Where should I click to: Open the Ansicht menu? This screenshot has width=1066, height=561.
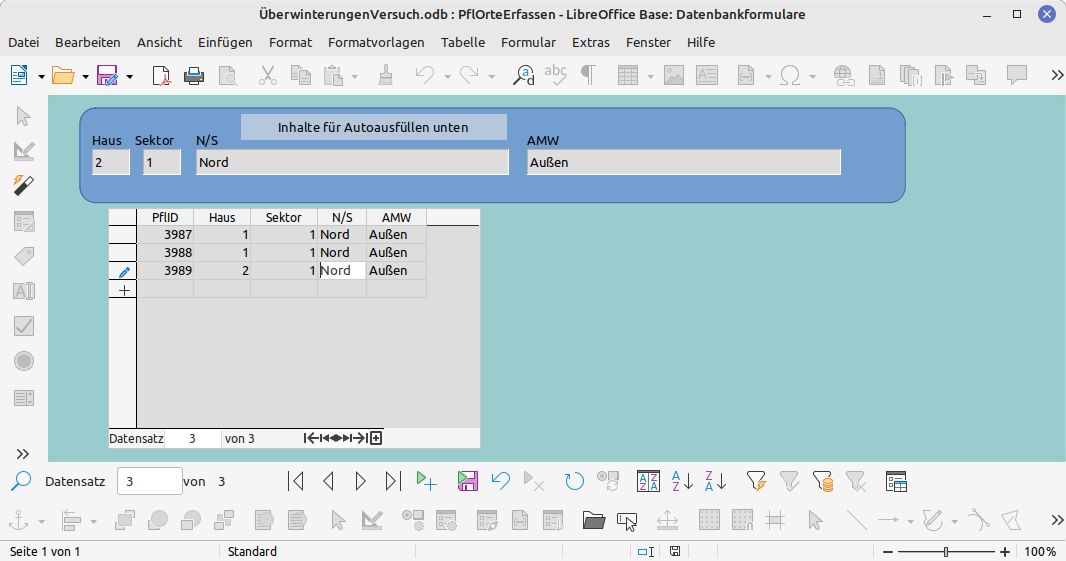click(159, 42)
